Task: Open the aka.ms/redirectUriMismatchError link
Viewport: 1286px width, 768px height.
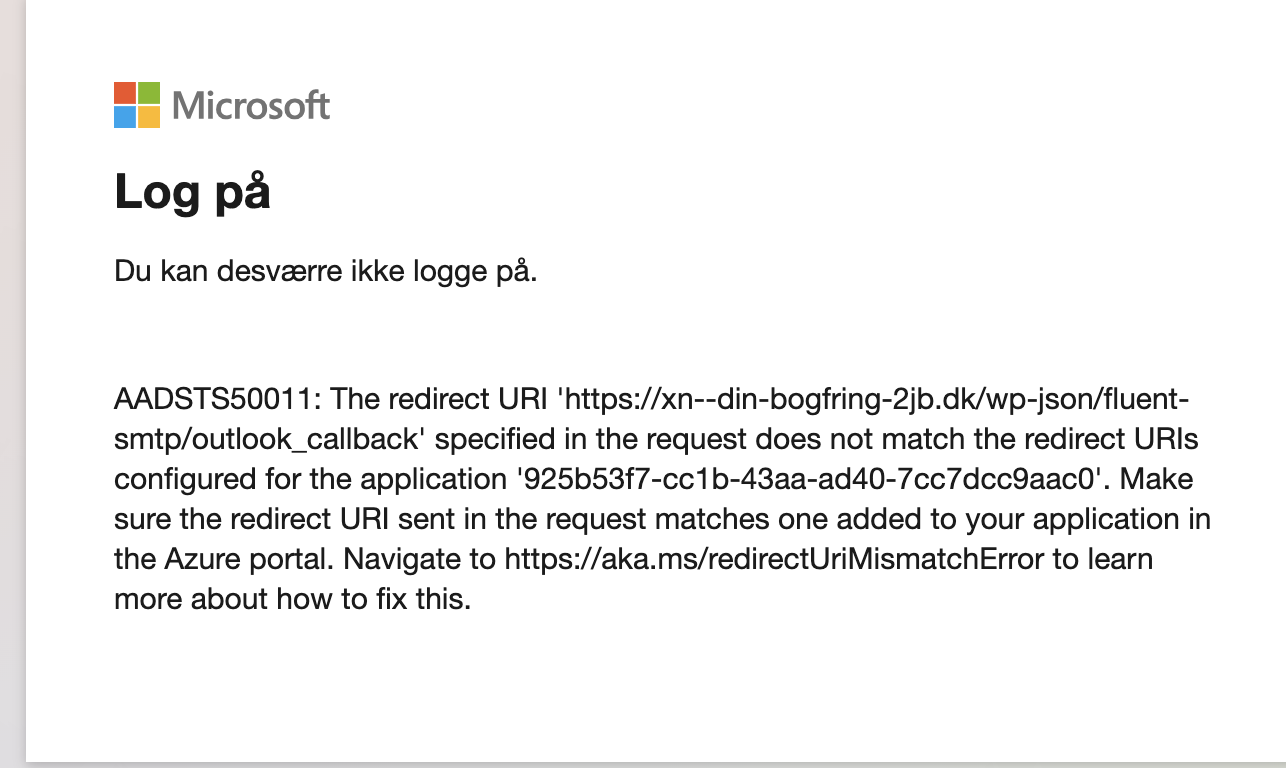Action: pos(774,559)
